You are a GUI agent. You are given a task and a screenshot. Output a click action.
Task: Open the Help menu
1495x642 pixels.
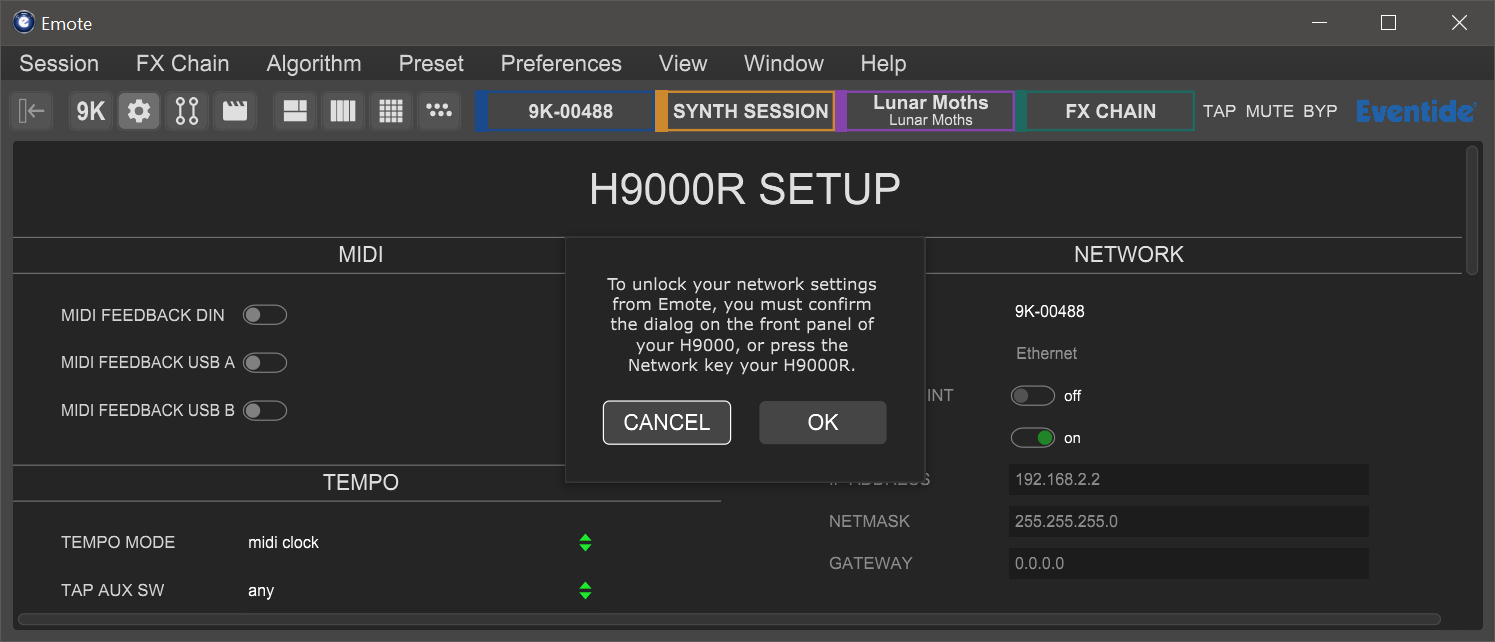[883, 64]
